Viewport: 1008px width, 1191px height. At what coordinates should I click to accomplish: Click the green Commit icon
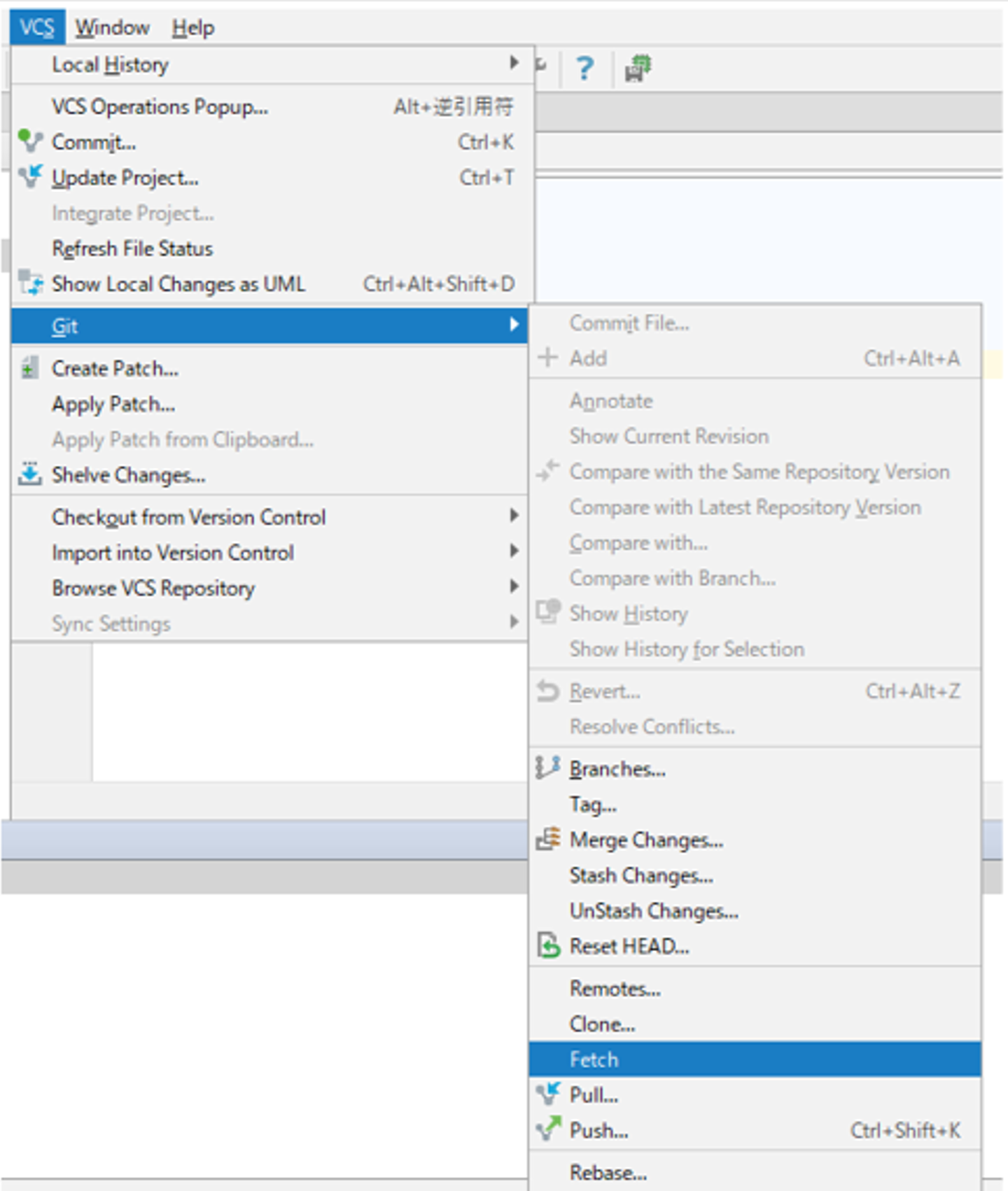click(x=30, y=141)
